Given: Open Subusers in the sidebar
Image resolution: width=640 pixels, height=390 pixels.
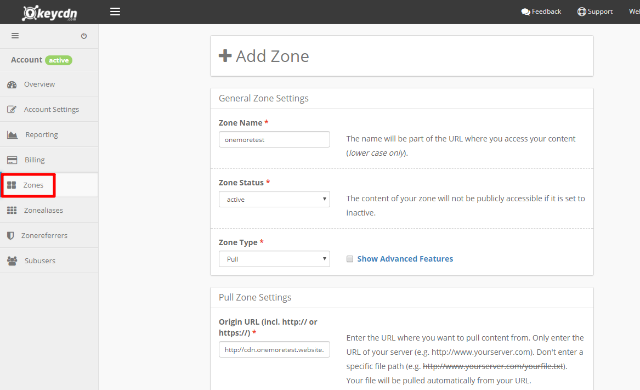Looking at the screenshot, I should pos(49,261).
